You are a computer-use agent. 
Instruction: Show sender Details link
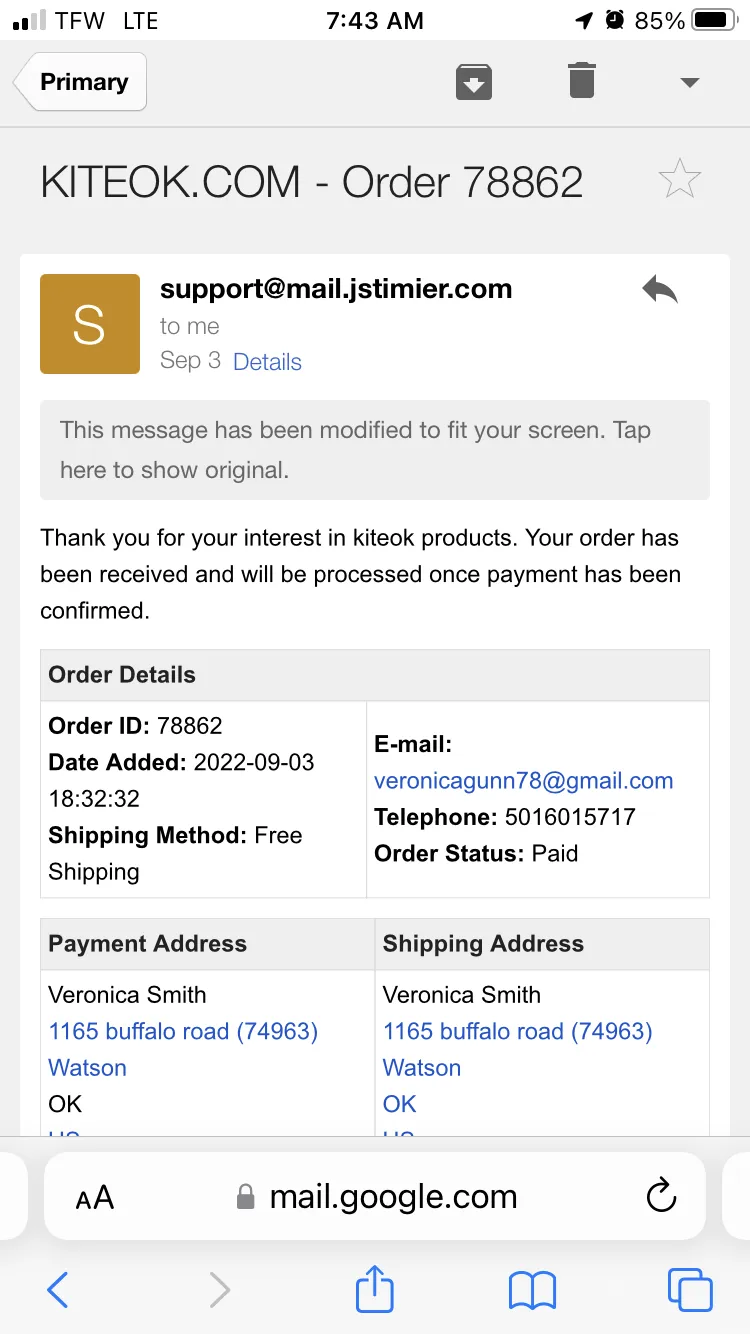[x=267, y=362]
